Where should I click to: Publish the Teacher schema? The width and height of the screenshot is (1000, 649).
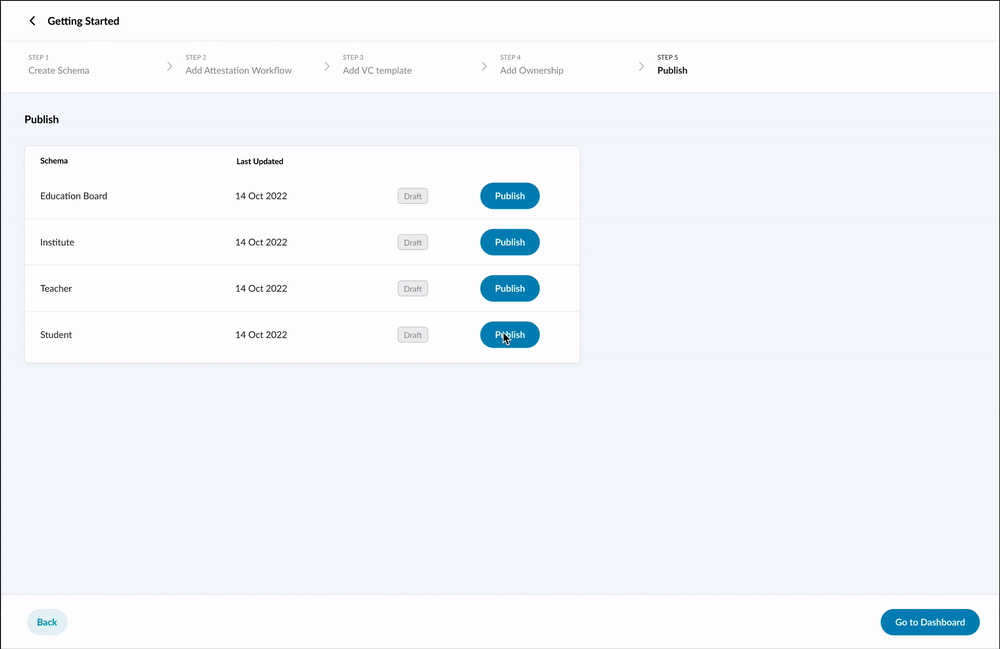tap(509, 289)
